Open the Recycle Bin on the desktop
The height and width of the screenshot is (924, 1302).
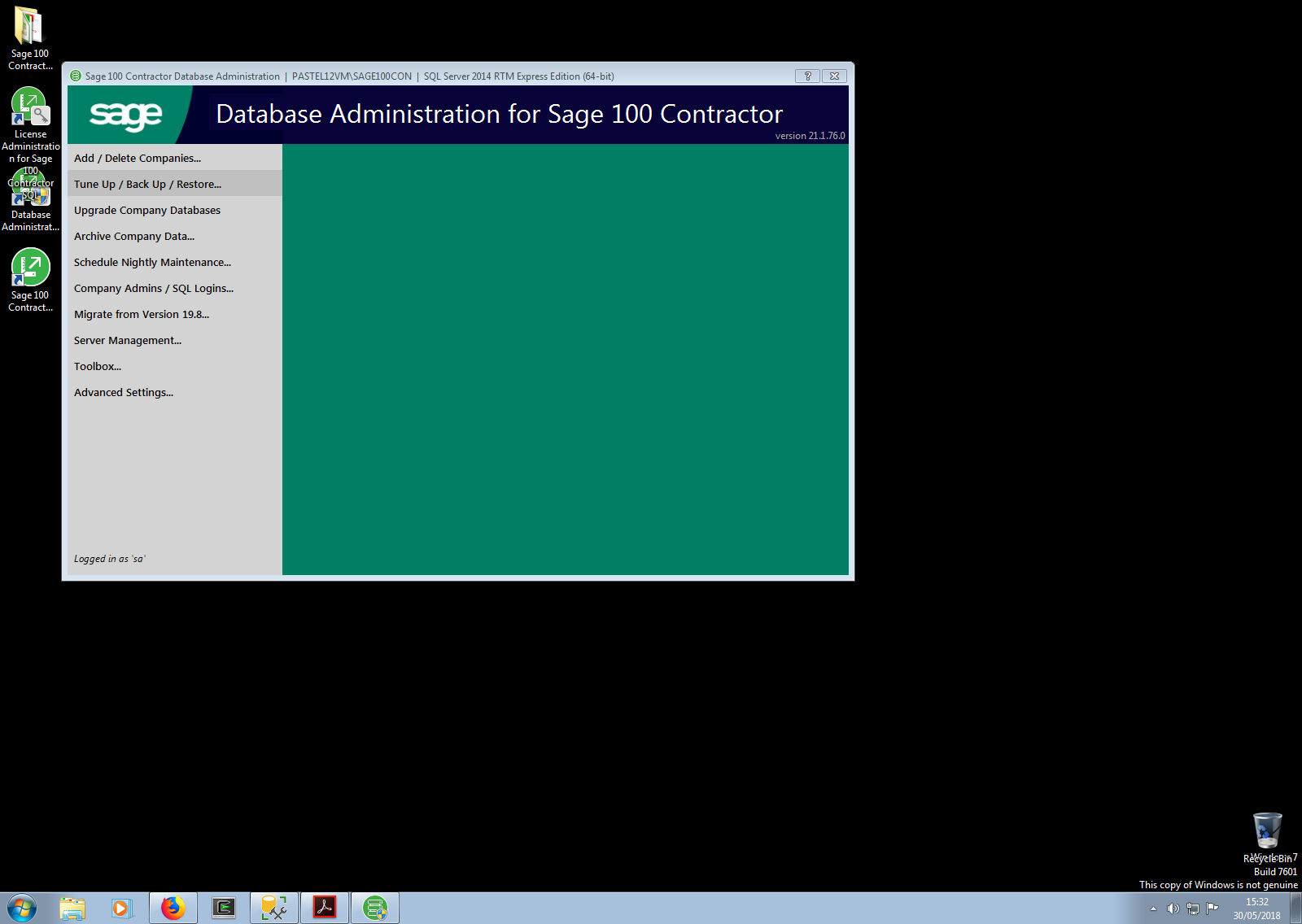click(1268, 837)
